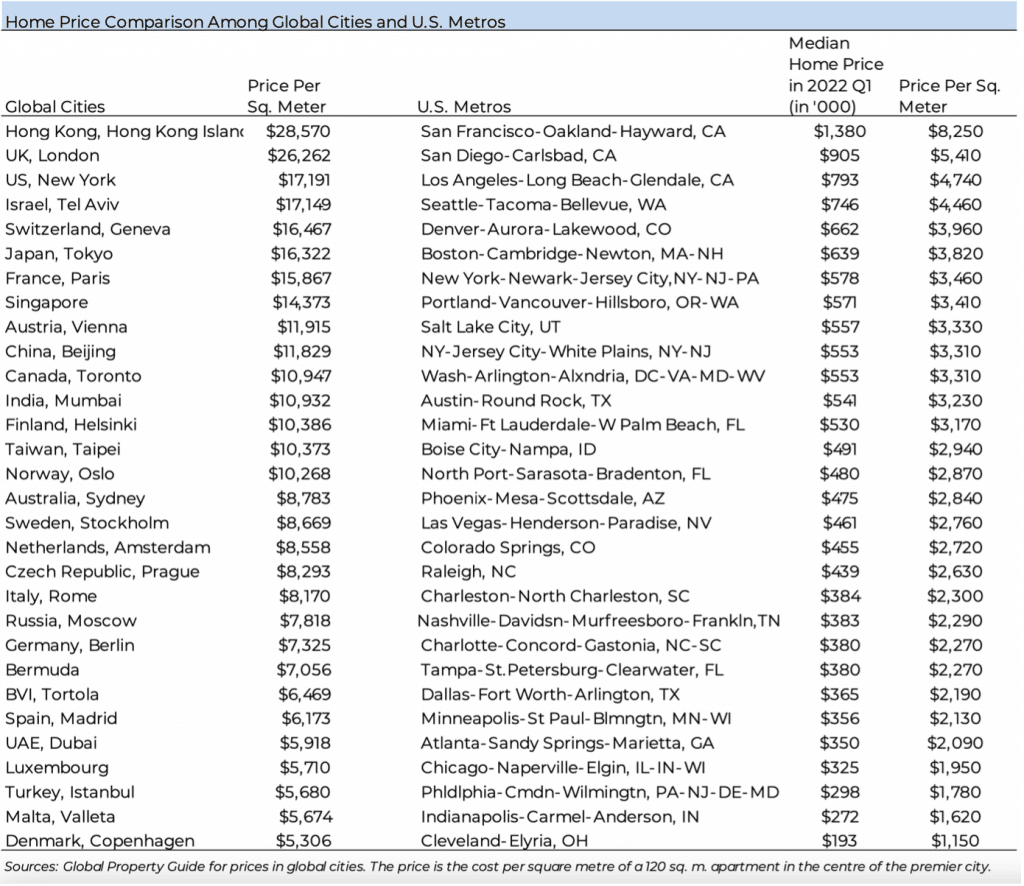The width and height of the screenshot is (1024, 886).
Task: Select 'Hong Kong, Hong Kong Island' row label
Action: tap(124, 132)
